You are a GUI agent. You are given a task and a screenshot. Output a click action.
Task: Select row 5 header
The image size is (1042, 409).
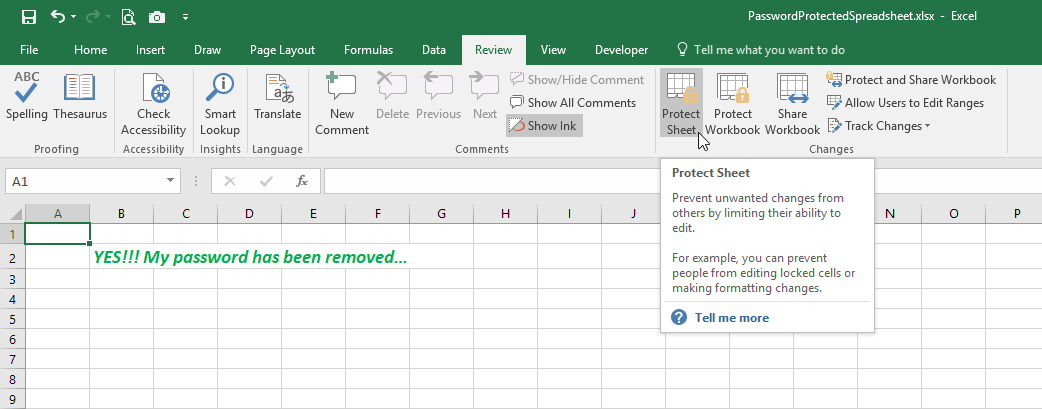tap(12, 319)
